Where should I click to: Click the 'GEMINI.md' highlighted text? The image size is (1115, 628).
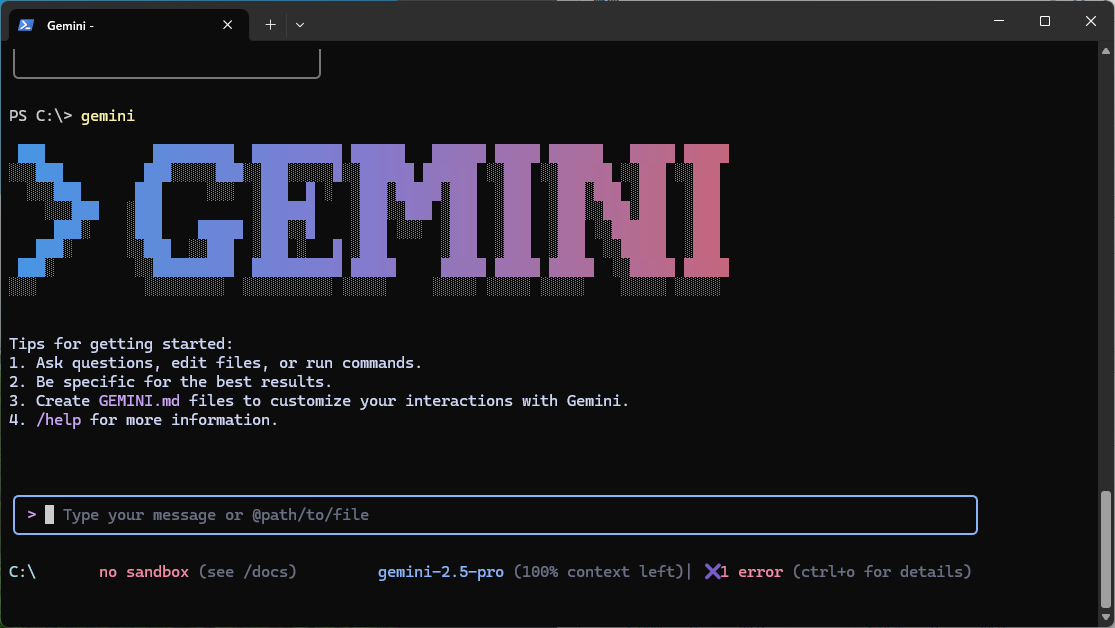coord(139,401)
